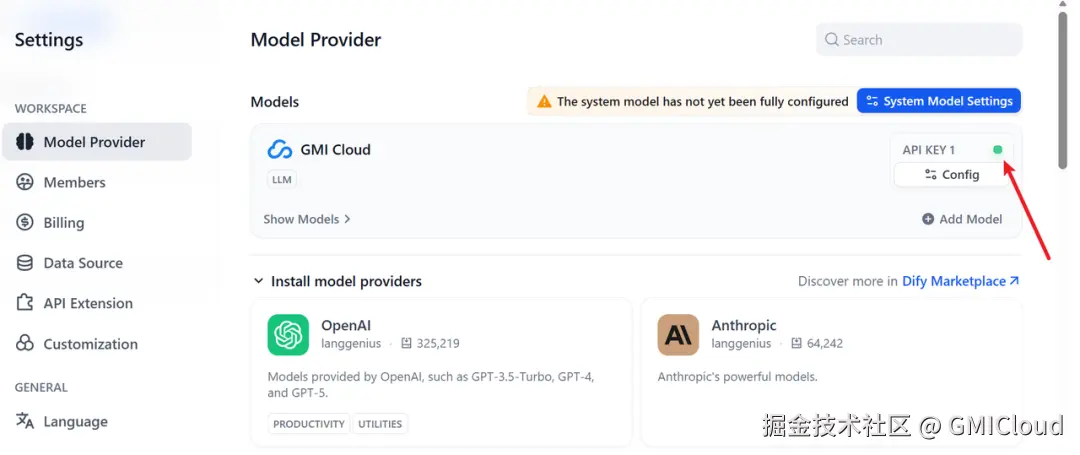Viewport: 1080px width, 455px height.
Task: Click the search magnifier icon
Action: (x=831, y=40)
